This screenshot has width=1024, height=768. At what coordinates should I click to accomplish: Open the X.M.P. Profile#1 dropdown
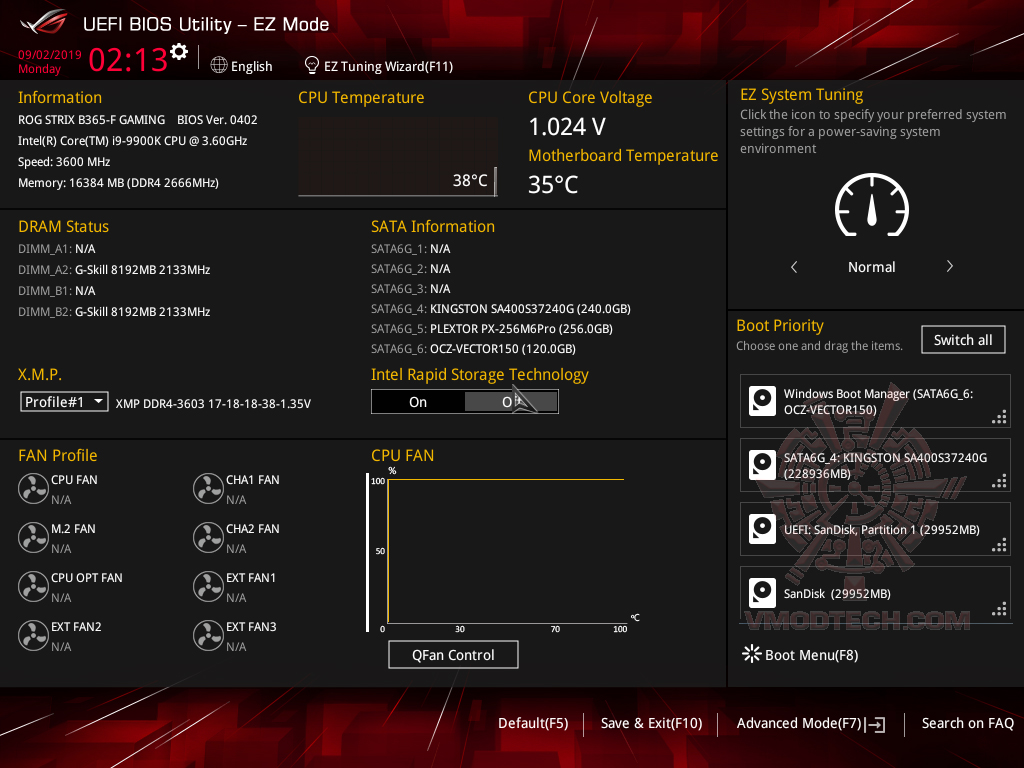pos(65,401)
